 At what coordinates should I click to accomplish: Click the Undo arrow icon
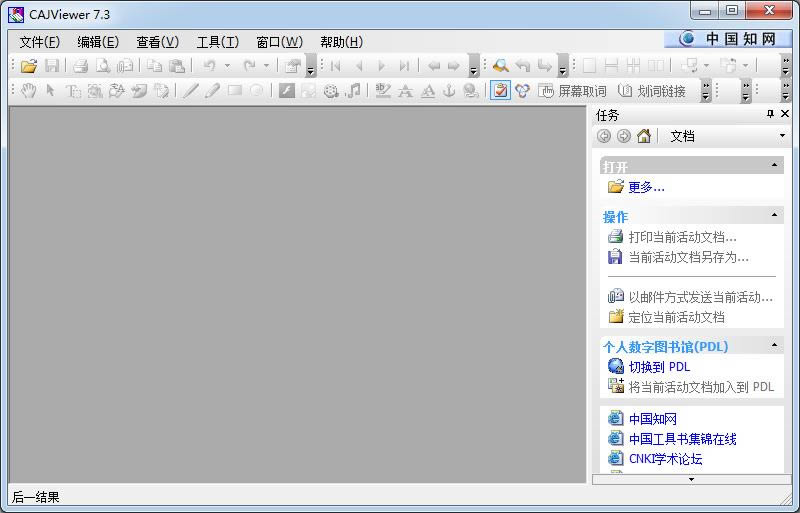pyautogui.click(x=210, y=65)
